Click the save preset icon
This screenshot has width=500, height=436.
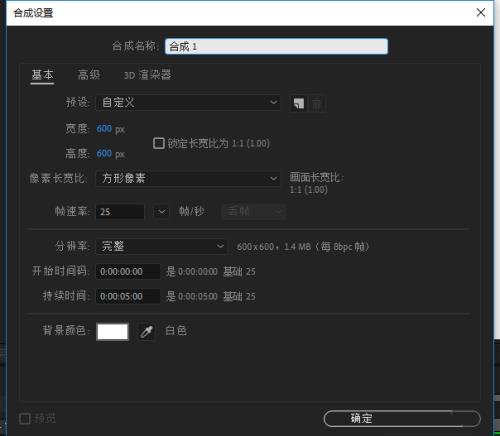(x=299, y=104)
